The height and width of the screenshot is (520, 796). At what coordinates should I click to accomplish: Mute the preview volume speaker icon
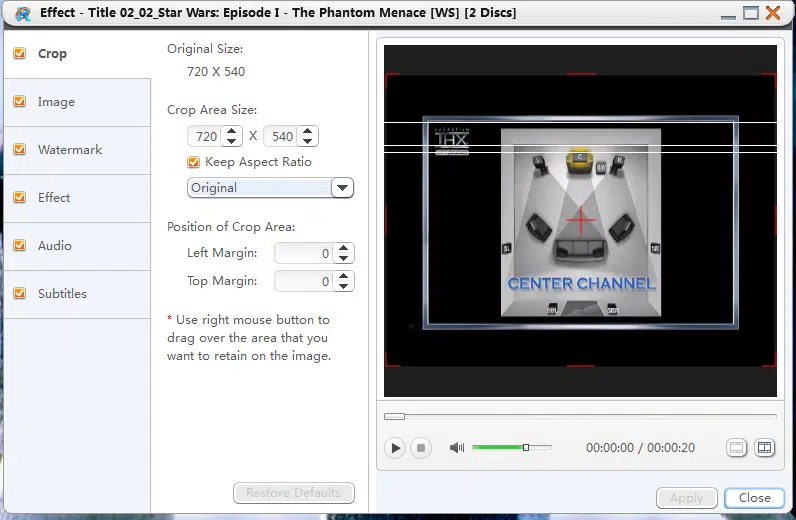[457, 447]
